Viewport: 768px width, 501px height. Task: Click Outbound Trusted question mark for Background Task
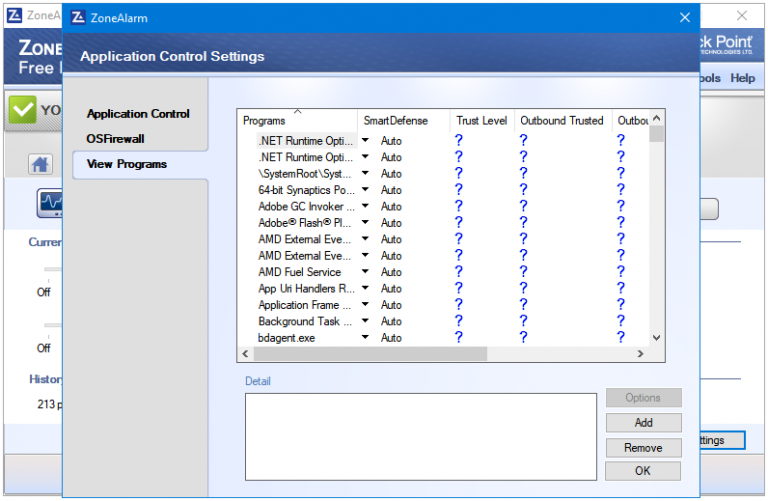pyautogui.click(x=523, y=321)
